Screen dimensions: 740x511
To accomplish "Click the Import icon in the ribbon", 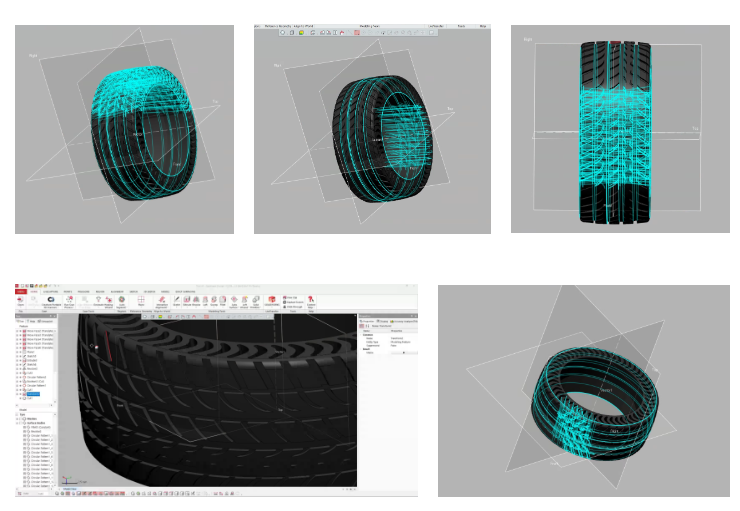I will pyautogui.click(x=21, y=300).
